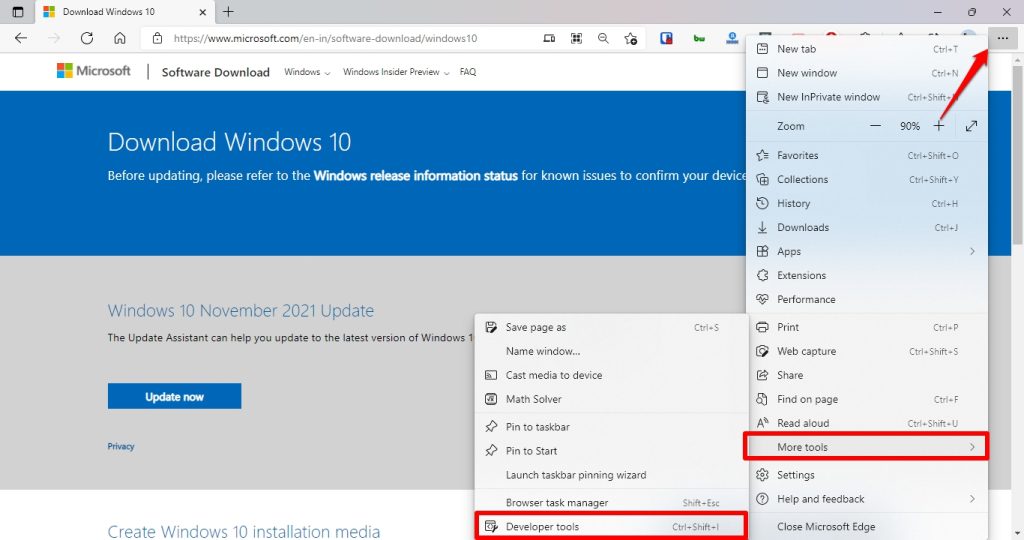Open Downloads from the menu

(x=866, y=227)
